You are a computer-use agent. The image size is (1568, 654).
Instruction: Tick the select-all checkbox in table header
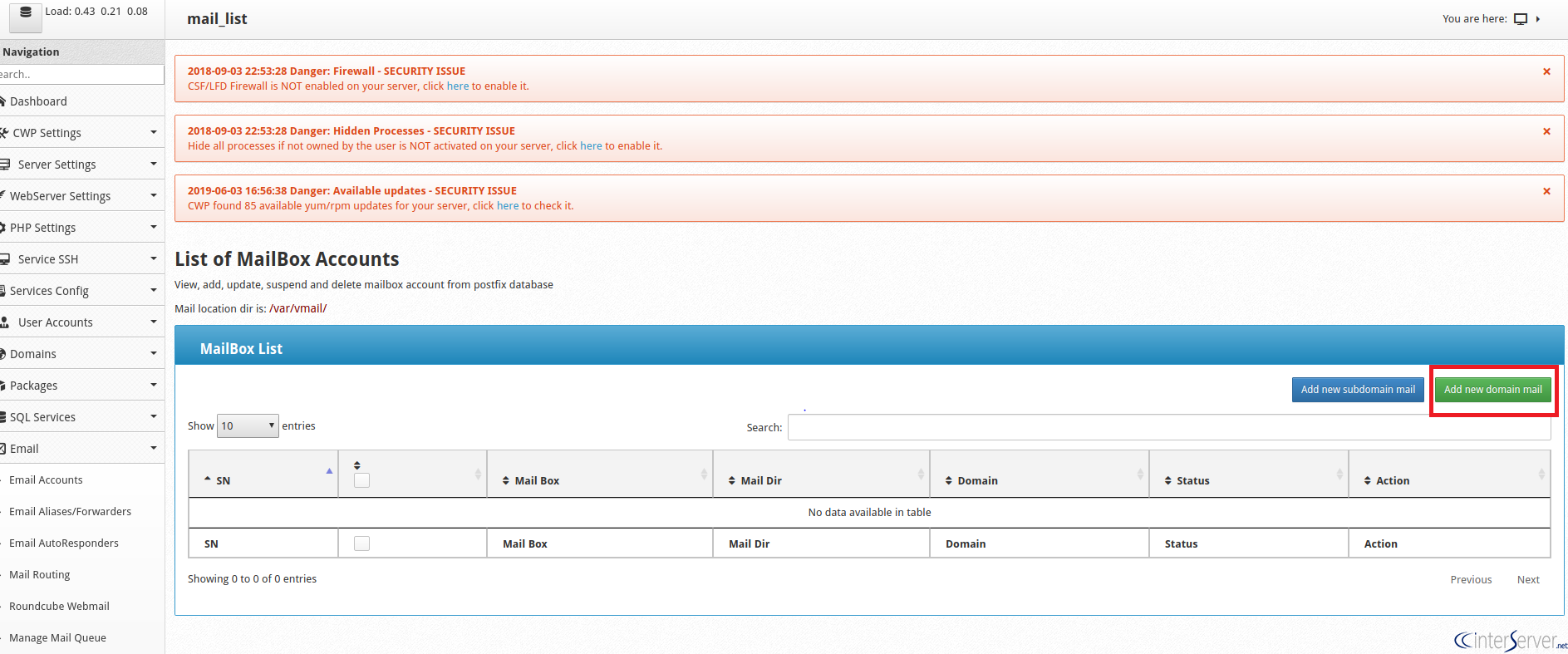[x=361, y=480]
